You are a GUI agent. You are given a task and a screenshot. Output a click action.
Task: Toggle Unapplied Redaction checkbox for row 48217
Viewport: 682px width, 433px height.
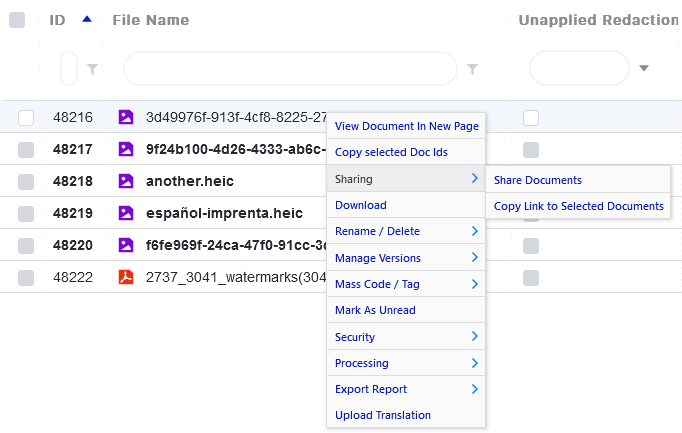(531, 150)
